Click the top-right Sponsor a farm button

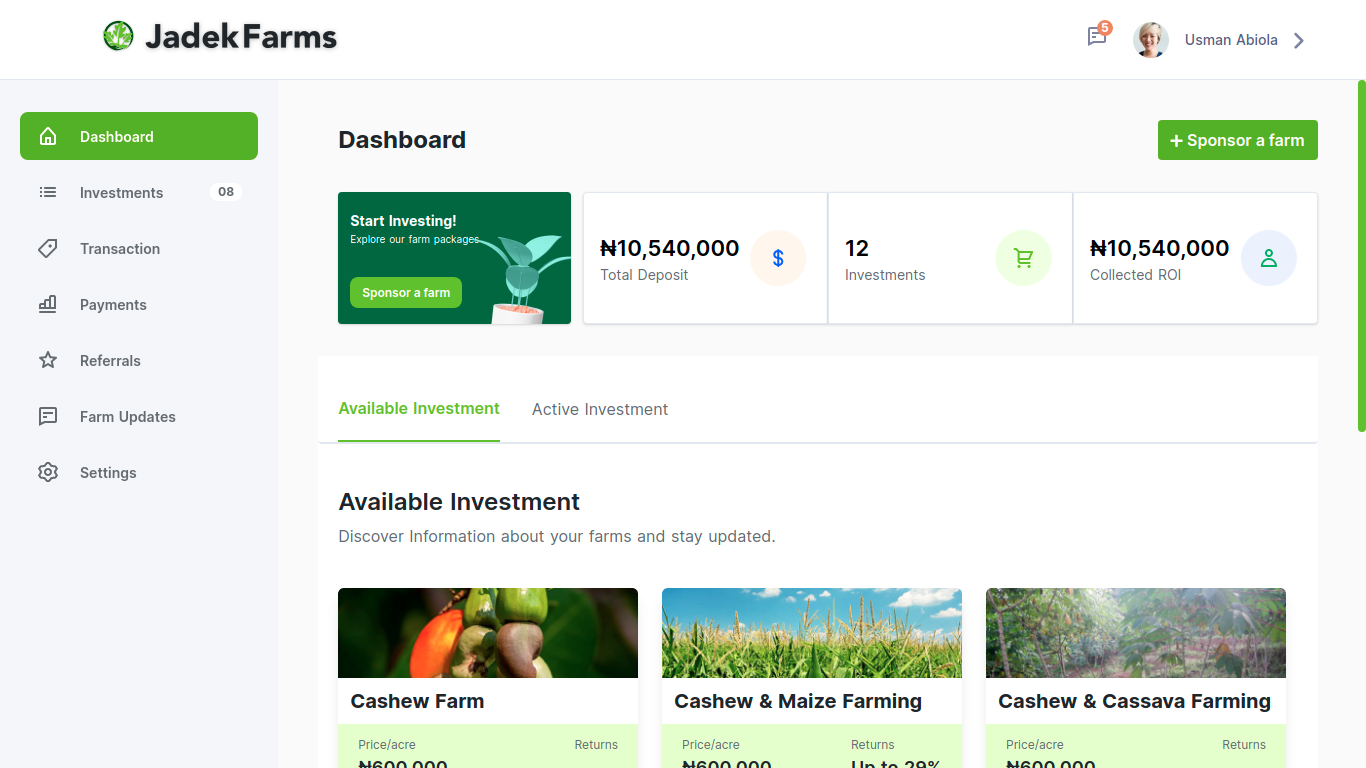click(x=1237, y=140)
